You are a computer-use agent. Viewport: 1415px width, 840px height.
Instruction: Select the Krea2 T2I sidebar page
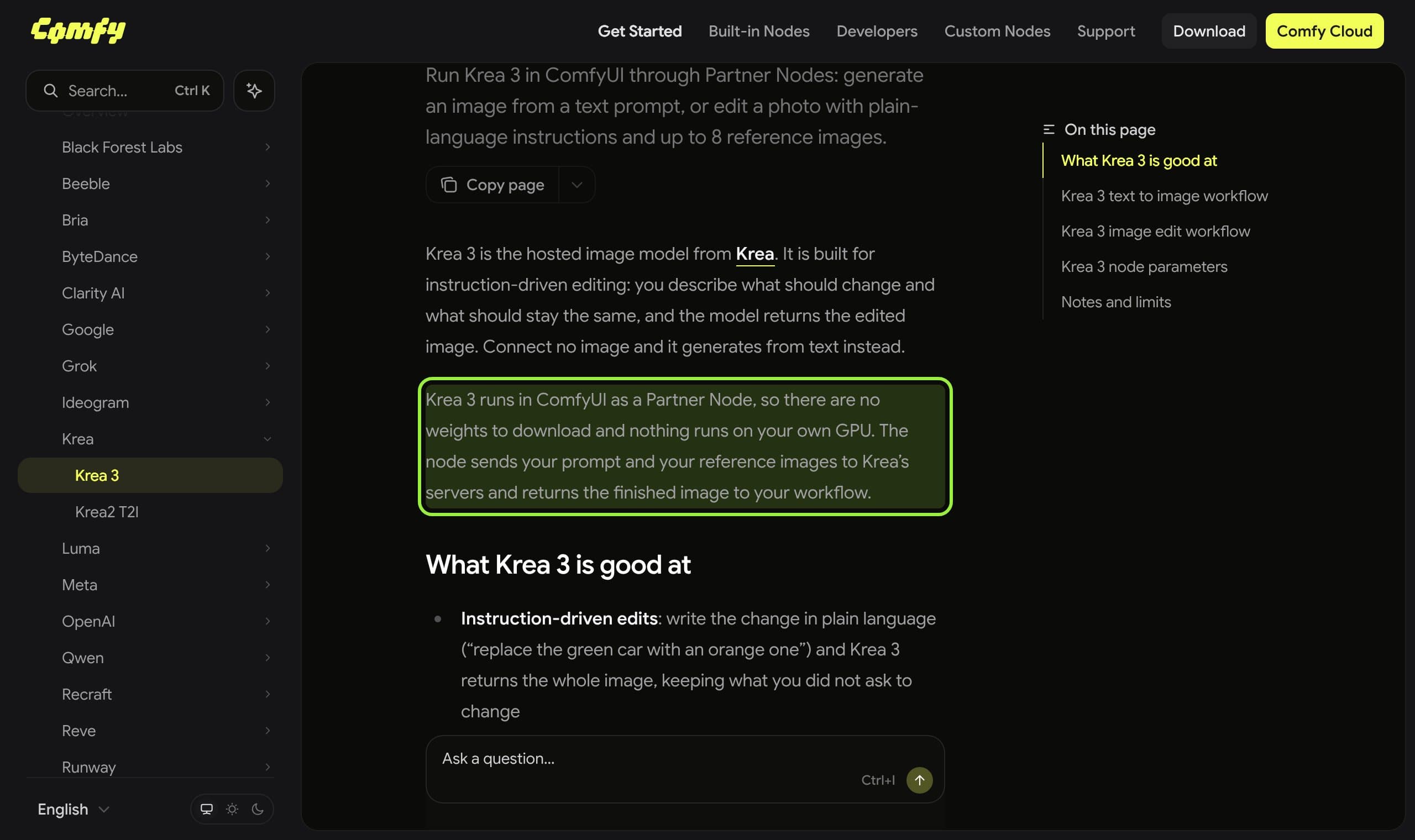[x=150, y=512]
